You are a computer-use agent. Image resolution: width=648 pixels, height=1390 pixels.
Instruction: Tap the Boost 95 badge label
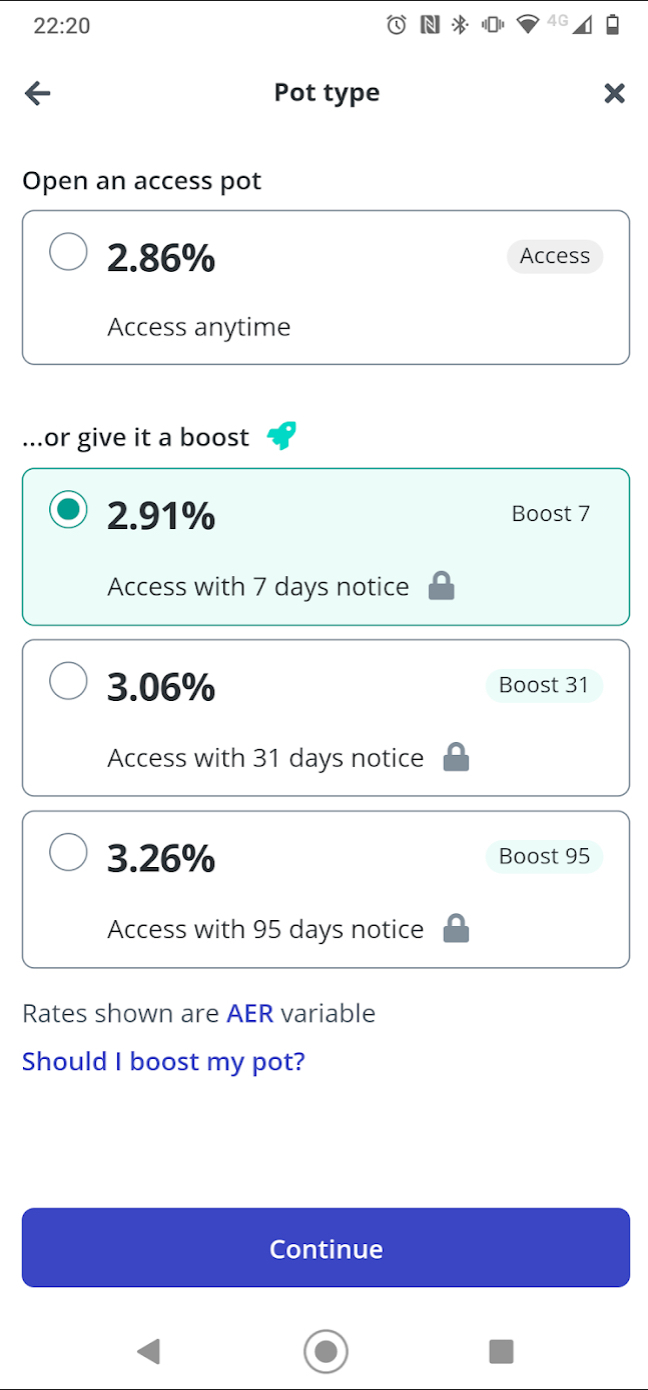[x=544, y=856]
